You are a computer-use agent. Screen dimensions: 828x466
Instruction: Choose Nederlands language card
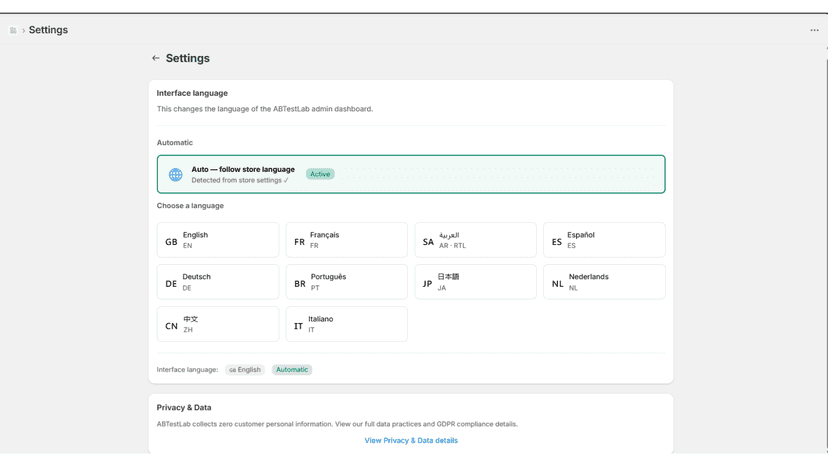pyautogui.click(x=604, y=282)
